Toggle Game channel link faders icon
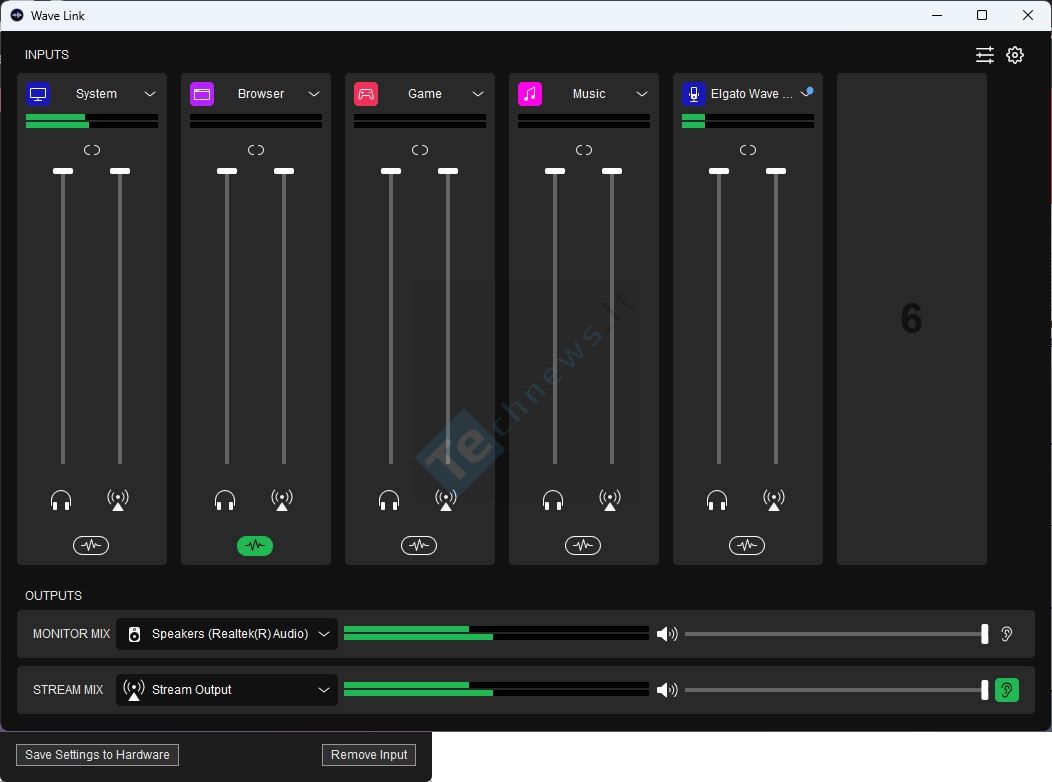1052x782 pixels. coord(420,150)
